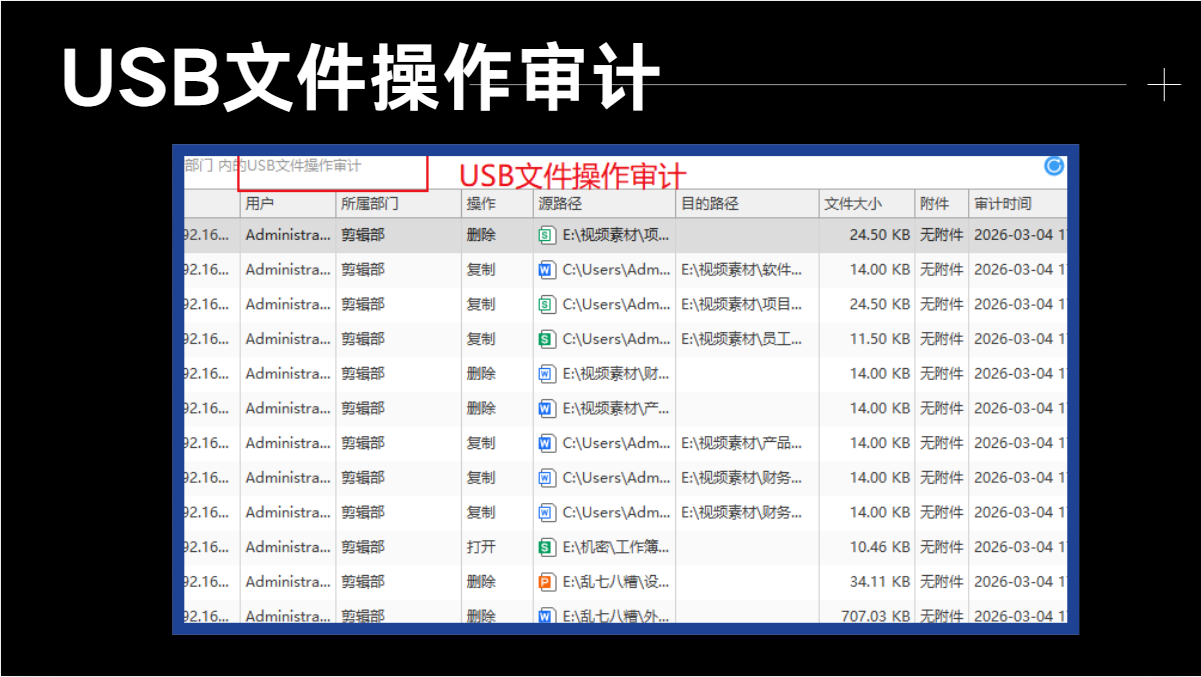
Task: Click 无附件 in the 707.03 KB row
Action: 942,616
